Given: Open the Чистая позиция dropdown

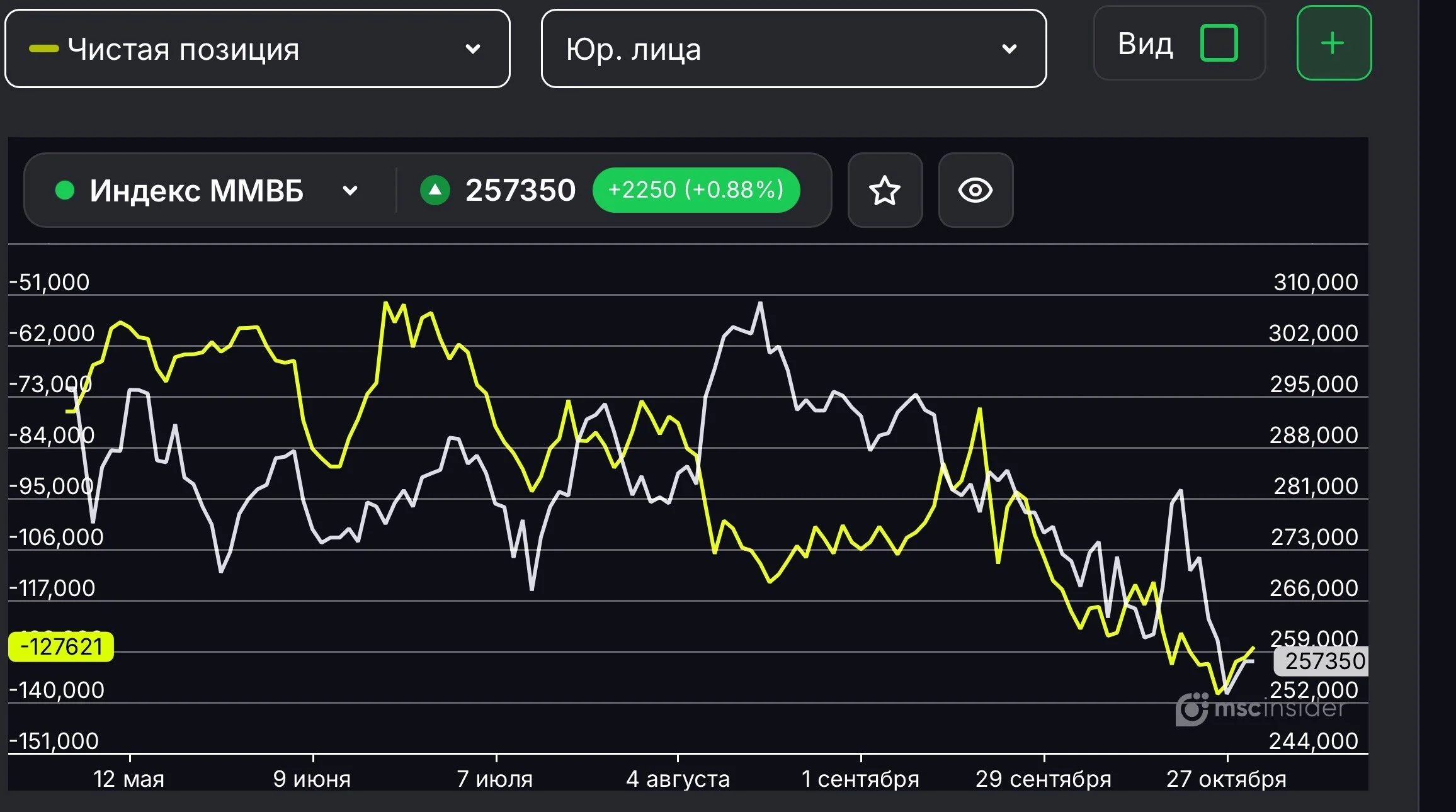Looking at the screenshot, I should point(257,48).
